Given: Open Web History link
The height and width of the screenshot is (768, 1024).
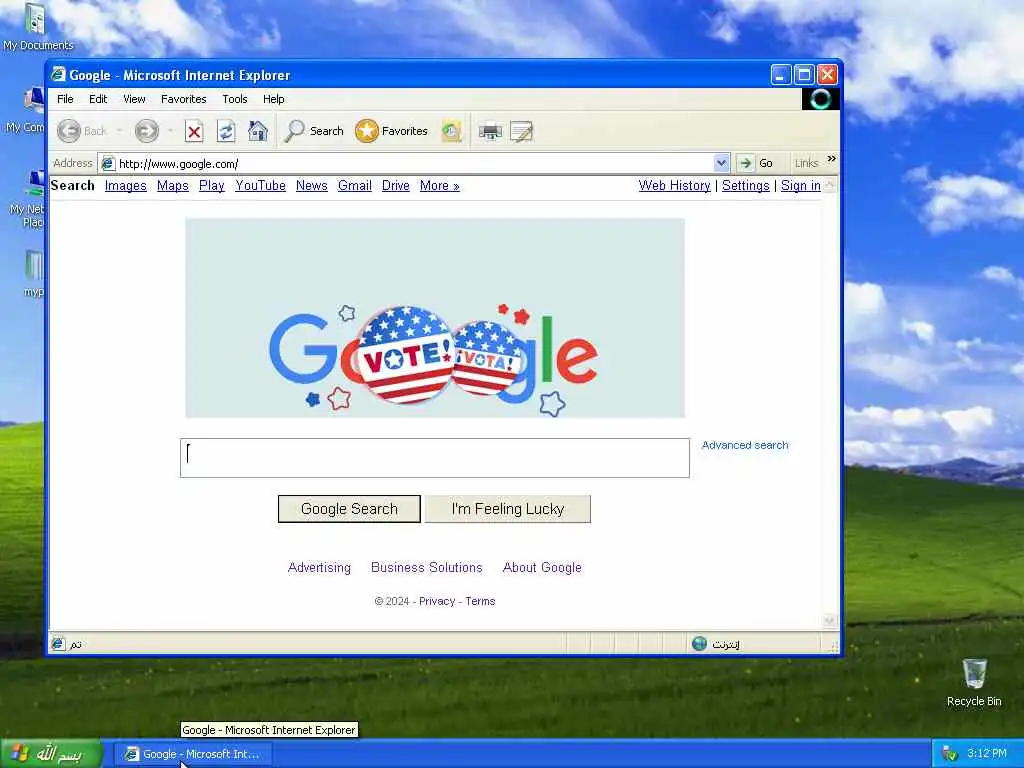Looking at the screenshot, I should pos(675,185).
